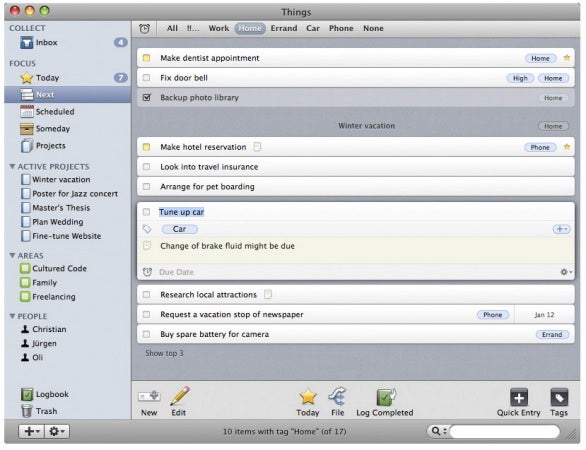Viewport: 586px width, 450px height.
Task: Click alarm clock icon in tag bar
Action: pyautogui.click(x=145, y=28)
